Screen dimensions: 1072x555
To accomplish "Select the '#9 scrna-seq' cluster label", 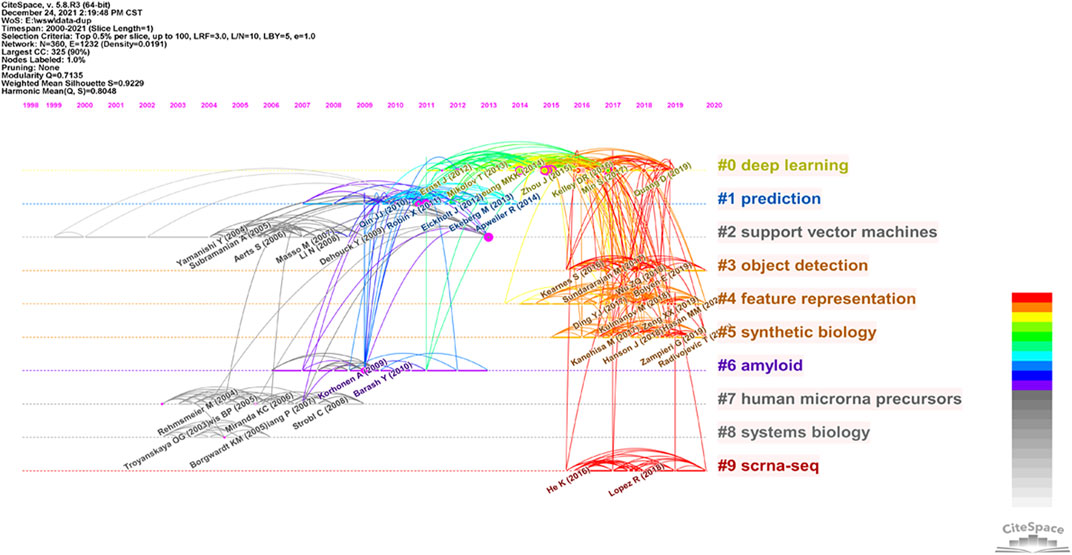I will pos(768,467).
